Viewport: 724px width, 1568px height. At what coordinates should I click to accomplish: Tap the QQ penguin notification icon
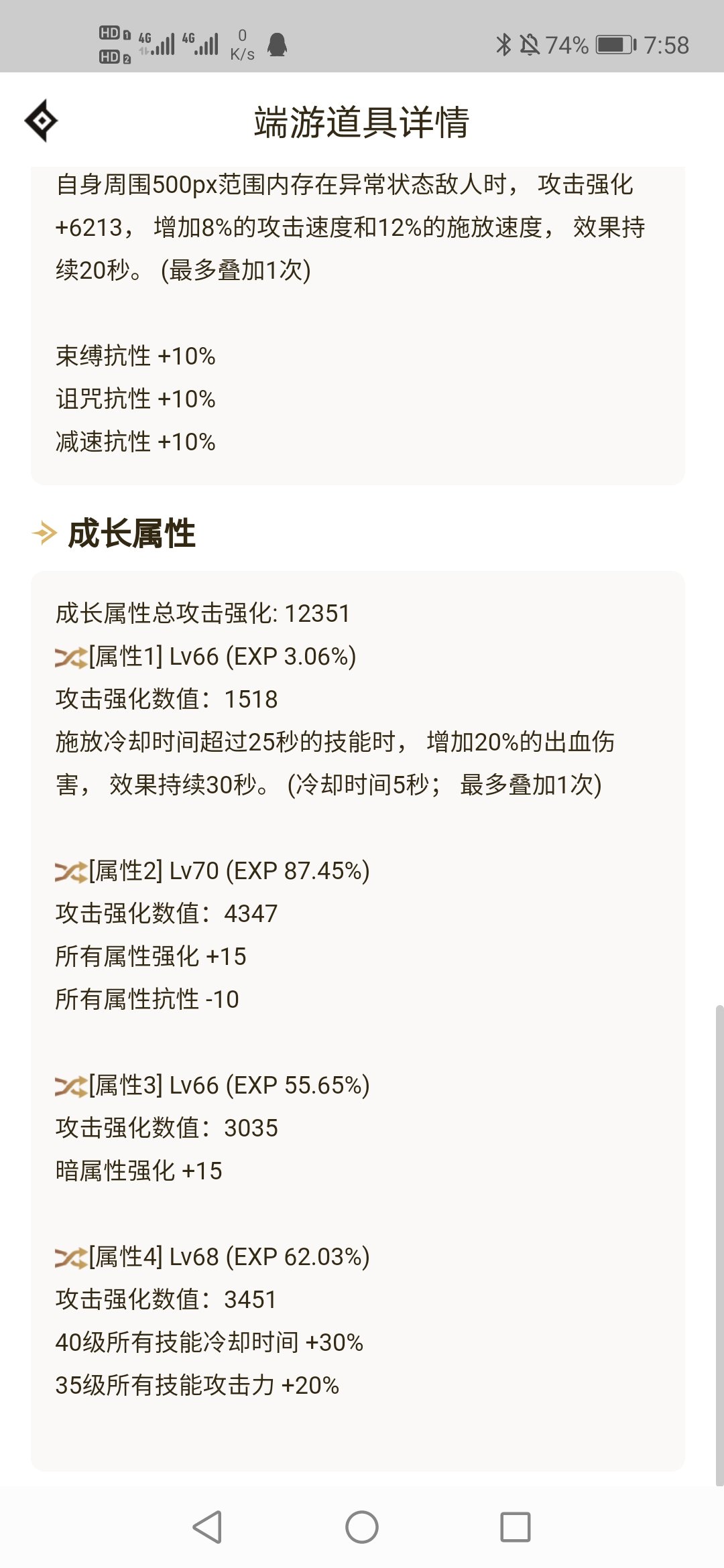coord(277,45)
